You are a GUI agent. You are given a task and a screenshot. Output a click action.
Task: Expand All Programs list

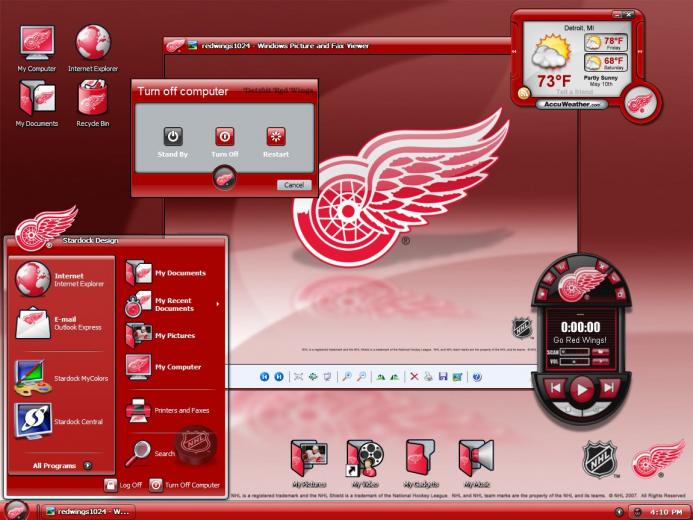tap(62, 466)
